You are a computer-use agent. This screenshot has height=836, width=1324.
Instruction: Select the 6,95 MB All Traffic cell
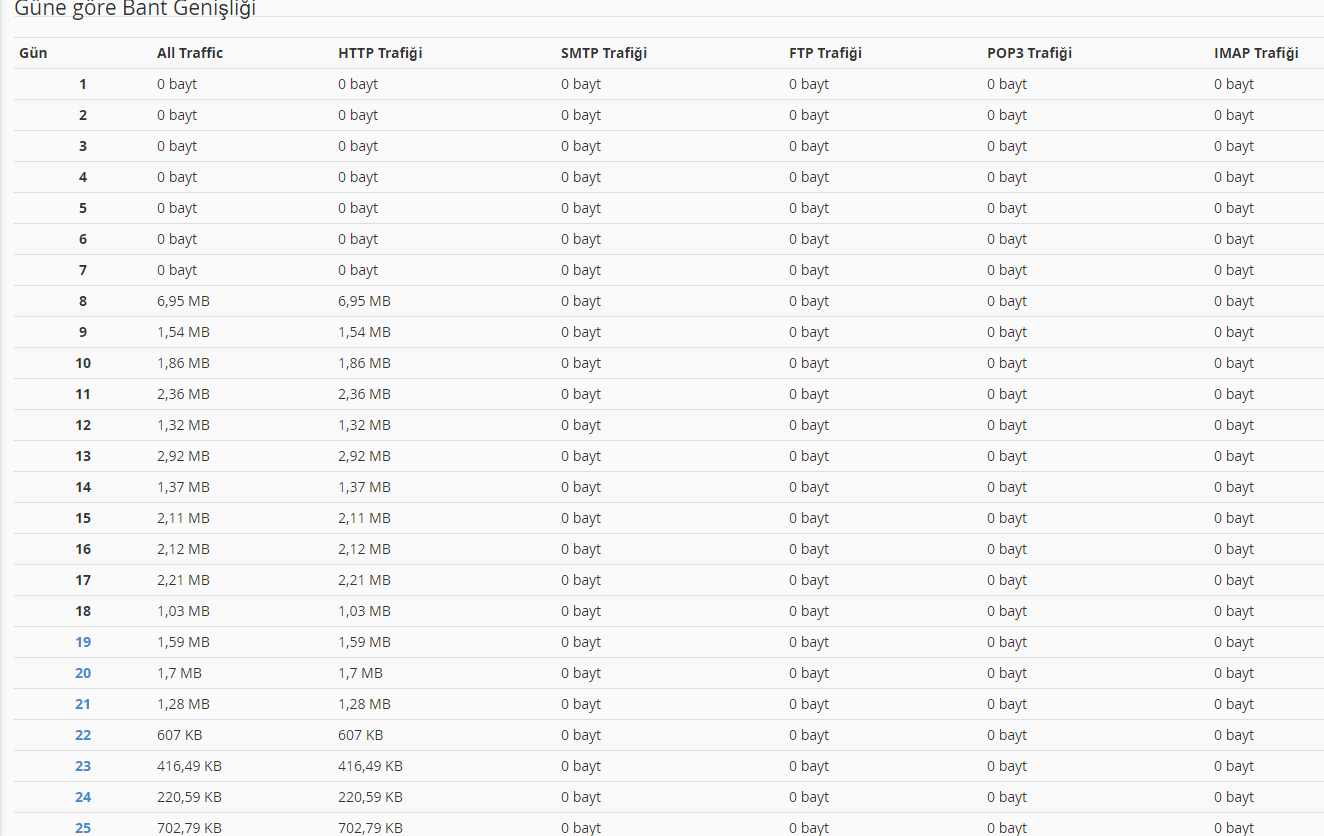(183, 301)
